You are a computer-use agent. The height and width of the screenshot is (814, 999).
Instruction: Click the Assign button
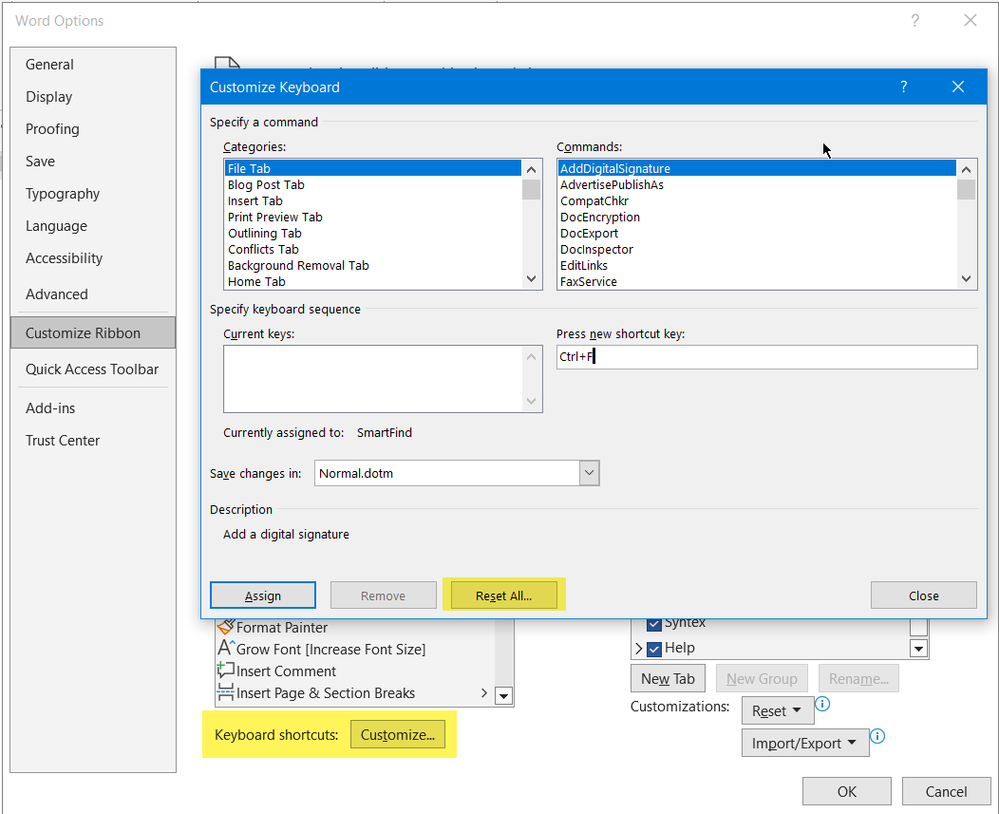coord(262,596)
